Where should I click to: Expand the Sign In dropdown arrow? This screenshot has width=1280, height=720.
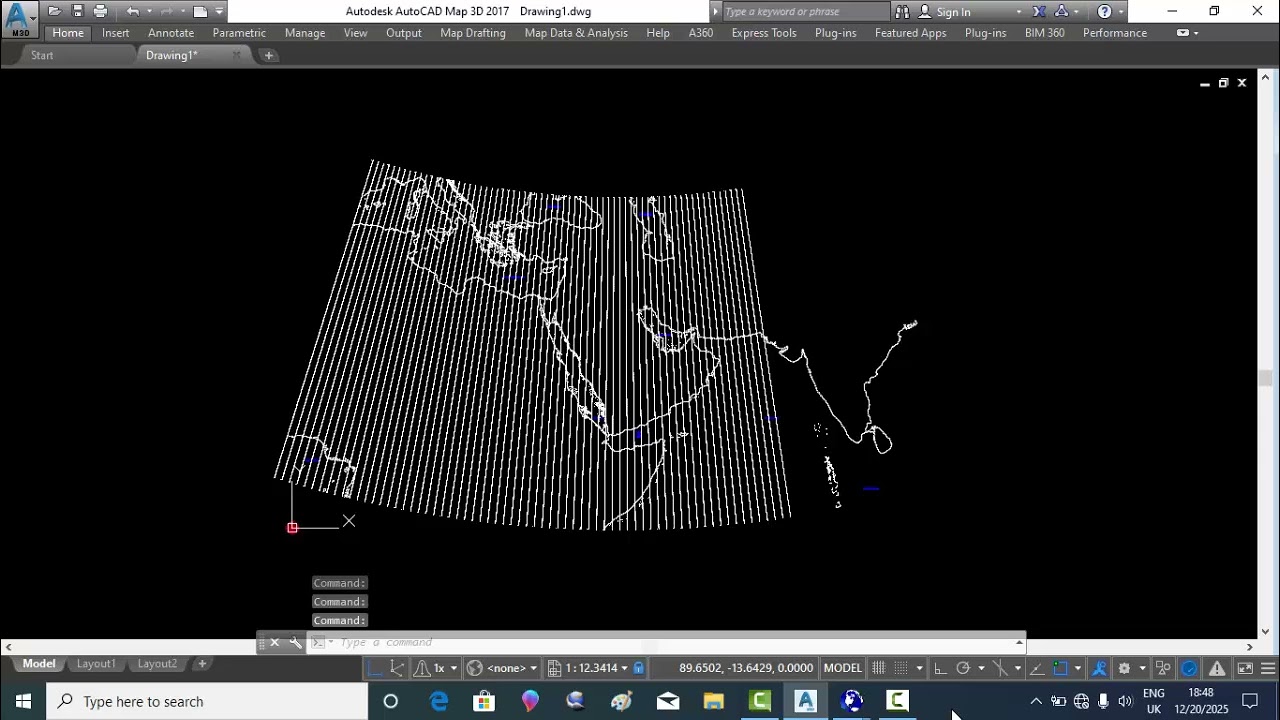click(1019, 12)
